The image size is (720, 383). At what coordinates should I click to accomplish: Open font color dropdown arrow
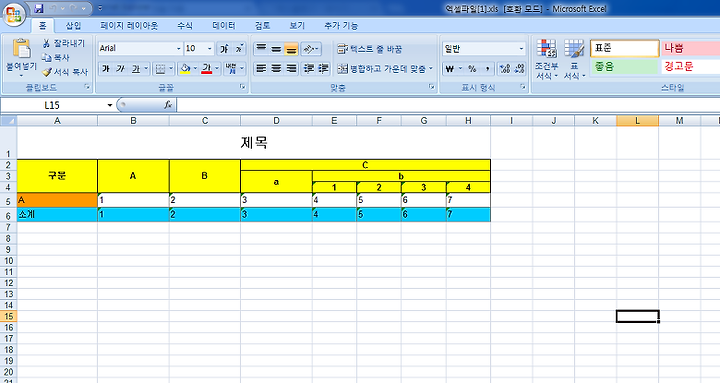[x=217, y=69]
